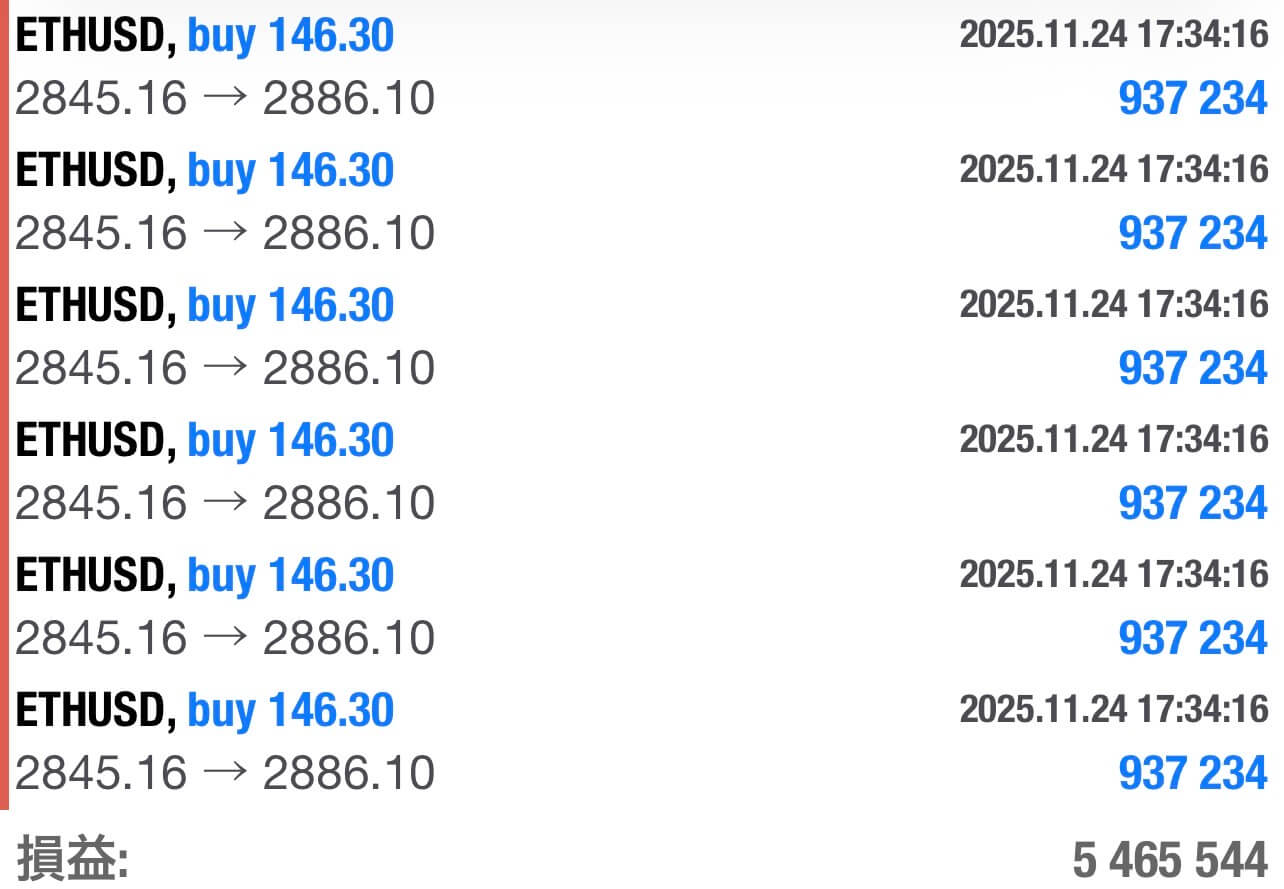Viewport: 1284px width, 889px height.
Task: Tap the fifth ETHUSD buy 146.30 title
Action: pos(205,576)
